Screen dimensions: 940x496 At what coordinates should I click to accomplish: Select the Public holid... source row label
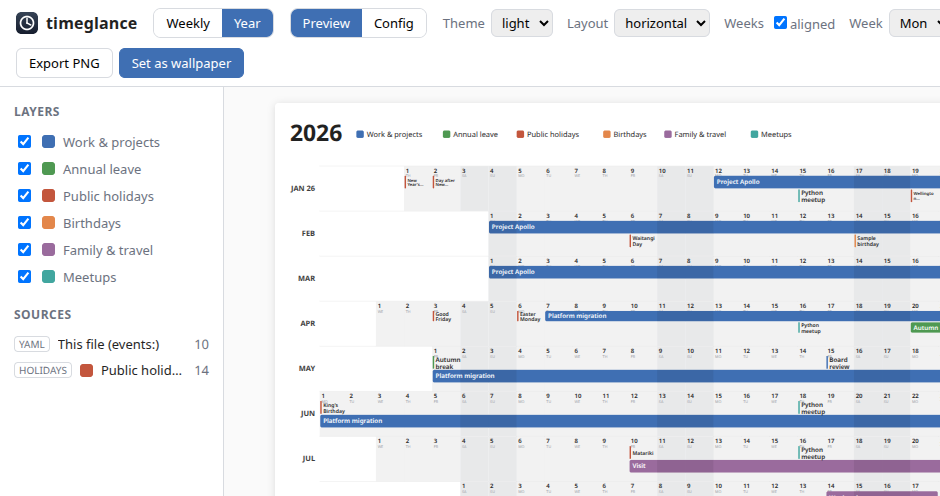point(141,370)
